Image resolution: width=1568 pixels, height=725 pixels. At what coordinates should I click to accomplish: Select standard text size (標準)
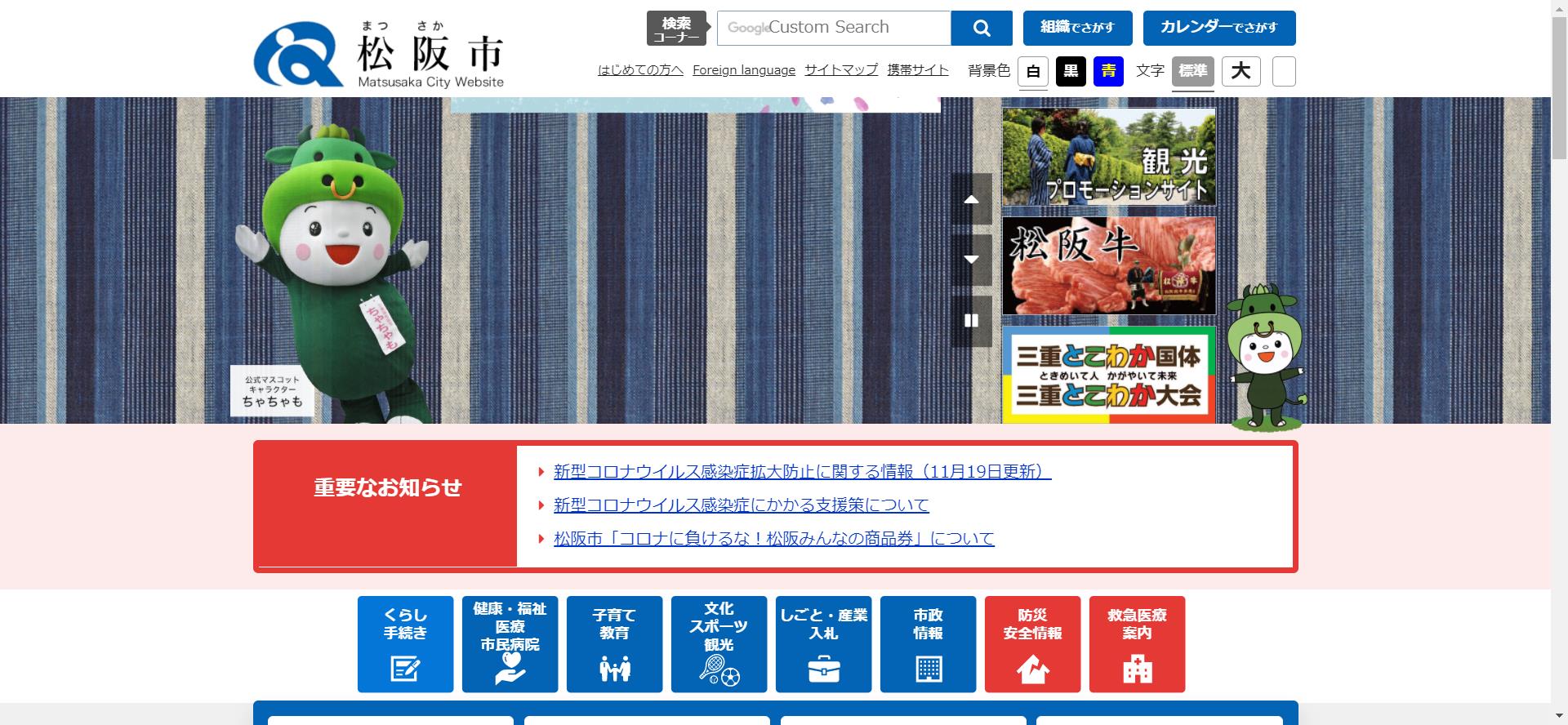[x=1192, y=71]
